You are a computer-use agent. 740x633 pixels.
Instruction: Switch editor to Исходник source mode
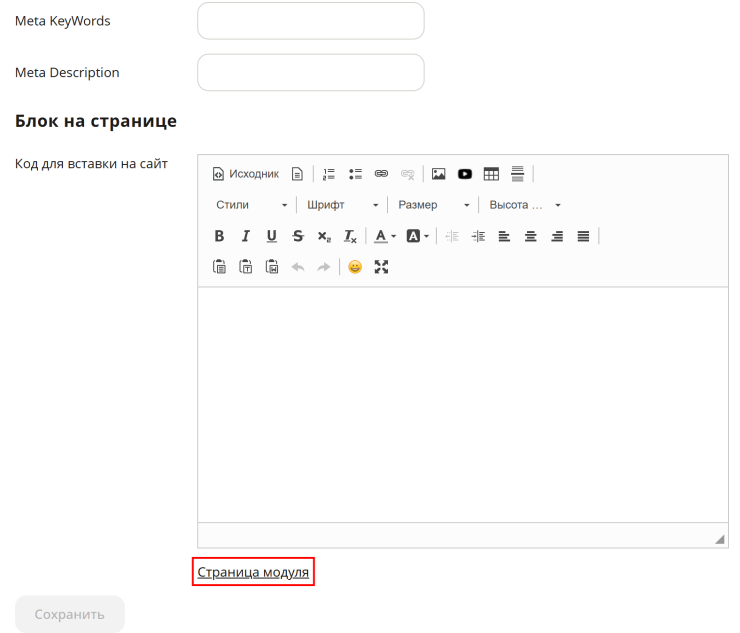point(246,174)
